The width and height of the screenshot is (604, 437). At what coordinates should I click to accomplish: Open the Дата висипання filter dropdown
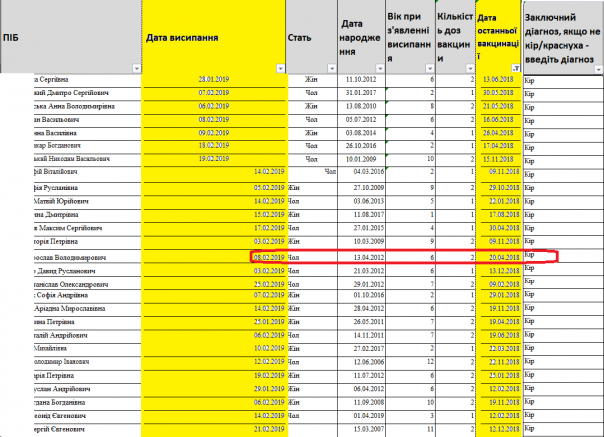click(x=279, y=68)
